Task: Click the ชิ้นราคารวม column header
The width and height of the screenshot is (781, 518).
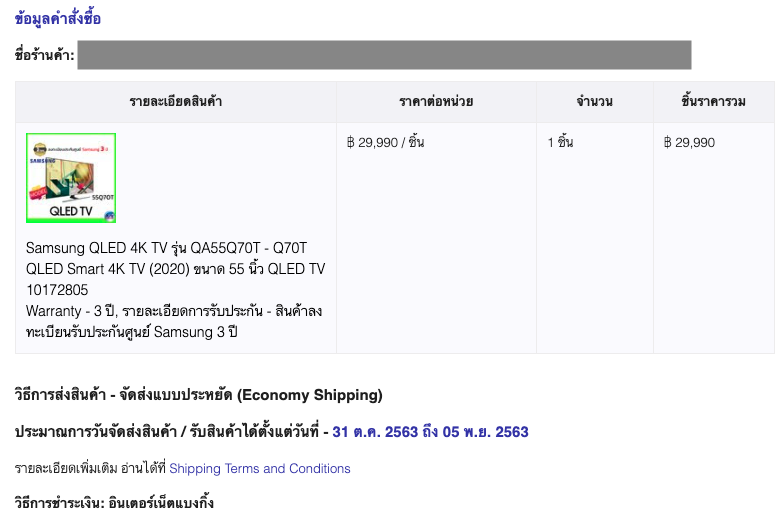Action: coord(714,102)
